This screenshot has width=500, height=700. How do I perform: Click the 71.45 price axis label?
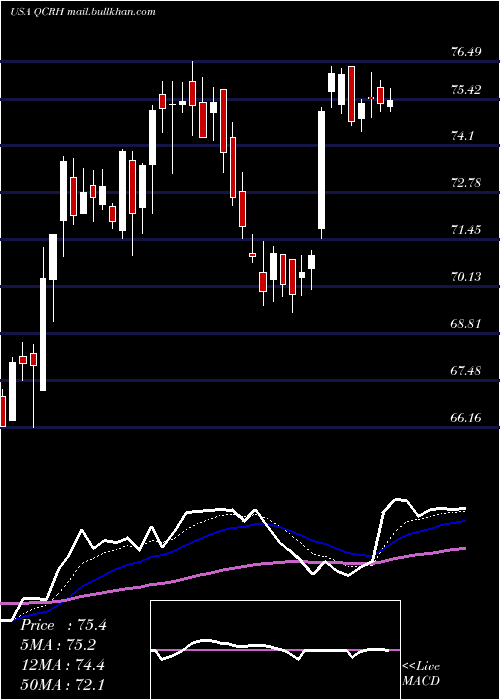tap(466, 230)
